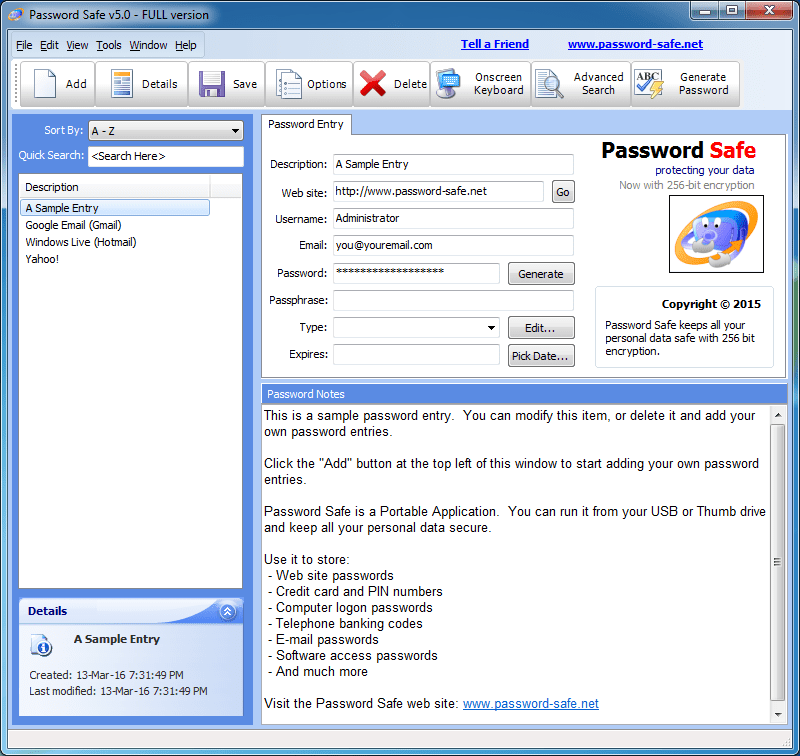Click the Add entry page icon
This screenshot has height=756, width=800.
[x=45, y=84]
